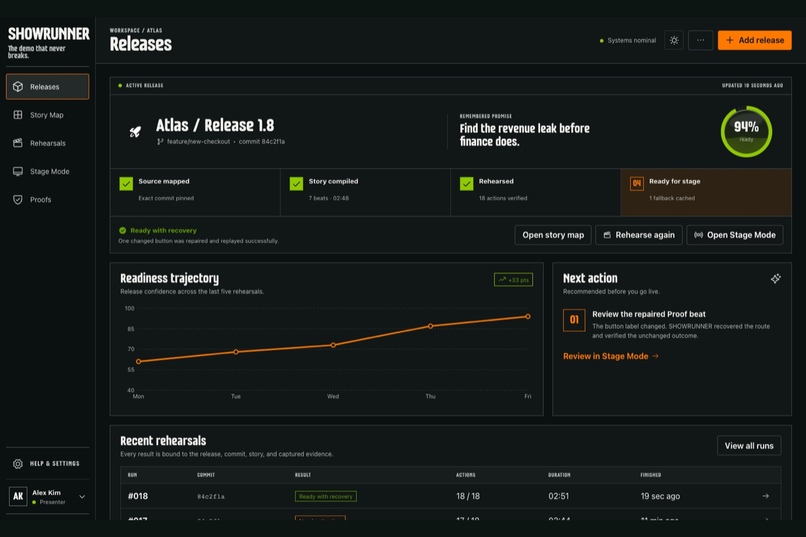Click the Commit column header
This screenshot has height=537, width=806.
pos(206,475)
